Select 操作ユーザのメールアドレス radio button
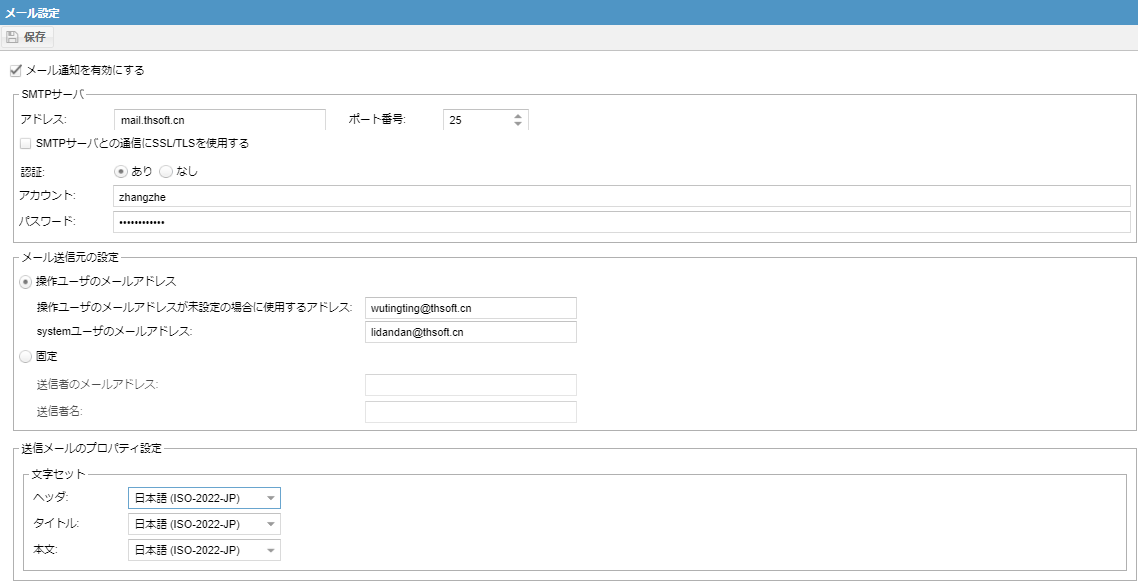The image size is (1138, 582). tap(25, 281)
